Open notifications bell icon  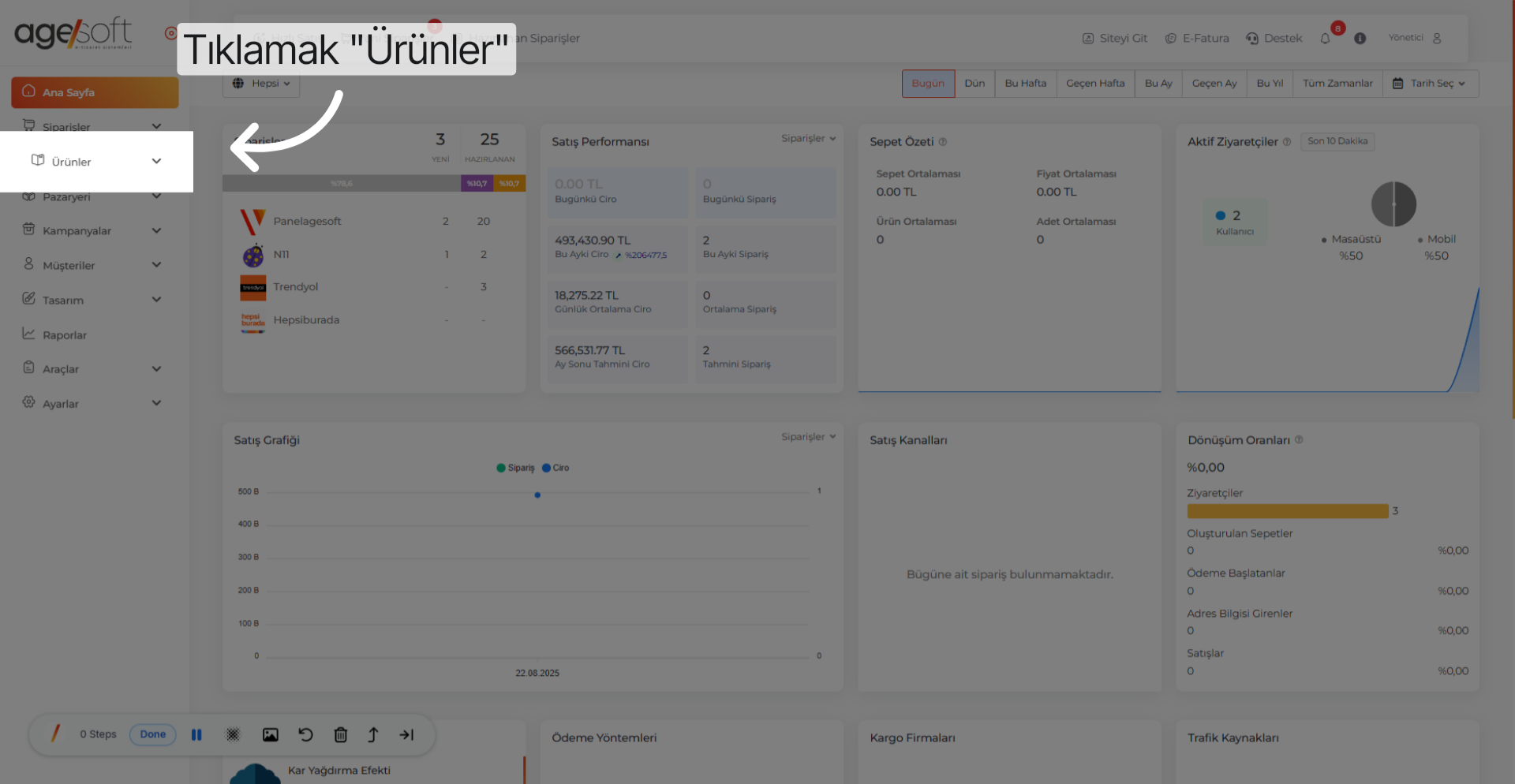(1326, 39)
